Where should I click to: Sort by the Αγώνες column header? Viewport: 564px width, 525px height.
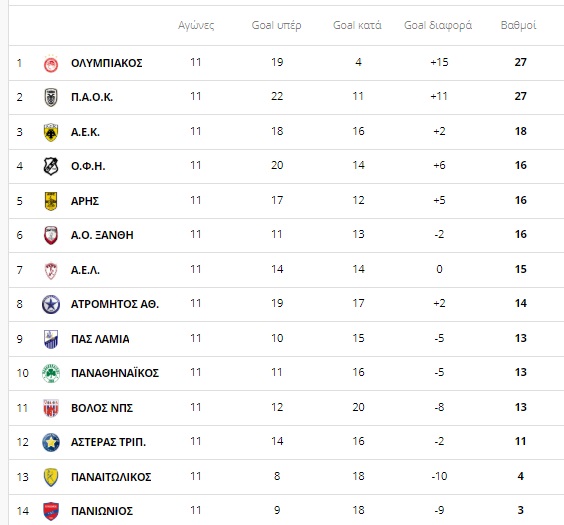[196, 25]
